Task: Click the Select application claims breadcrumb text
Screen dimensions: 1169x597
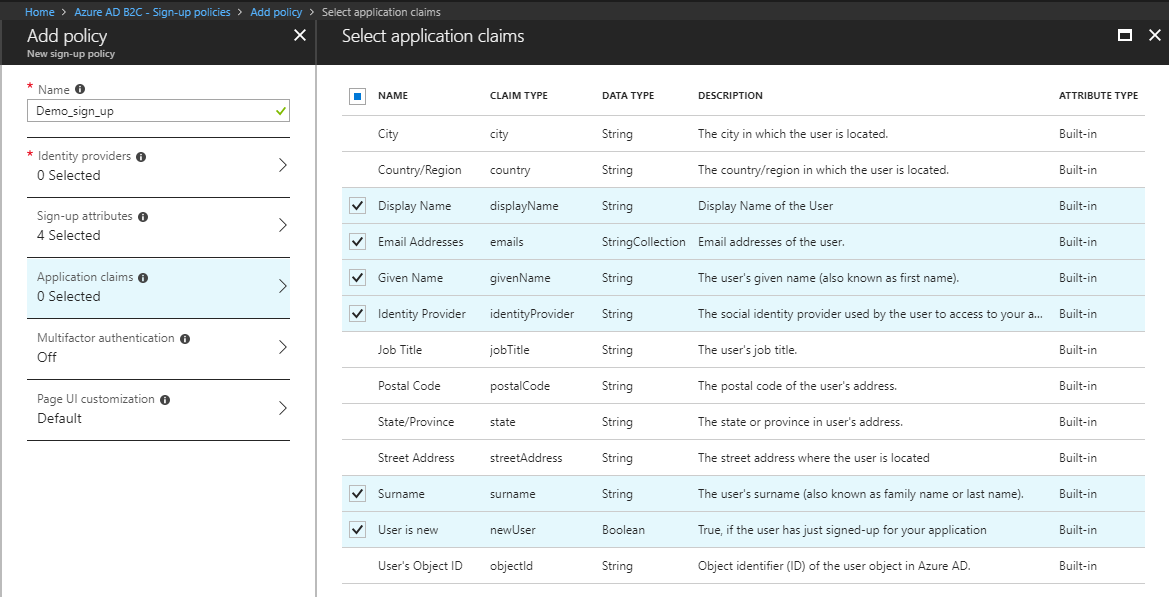Action: (381, 12)
